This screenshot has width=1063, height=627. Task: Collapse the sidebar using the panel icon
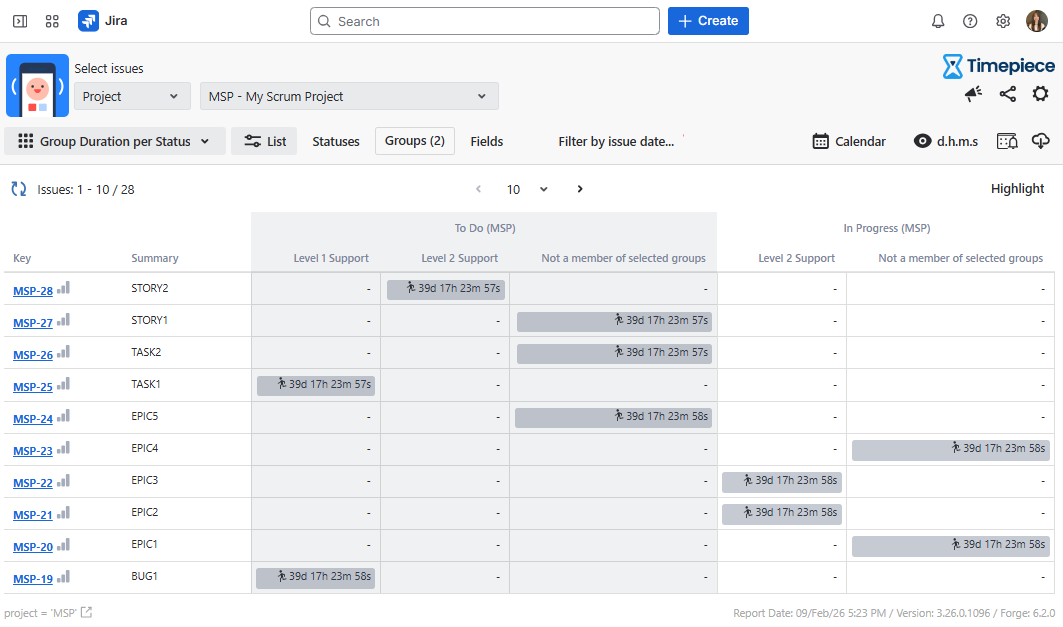coord(20,21)
